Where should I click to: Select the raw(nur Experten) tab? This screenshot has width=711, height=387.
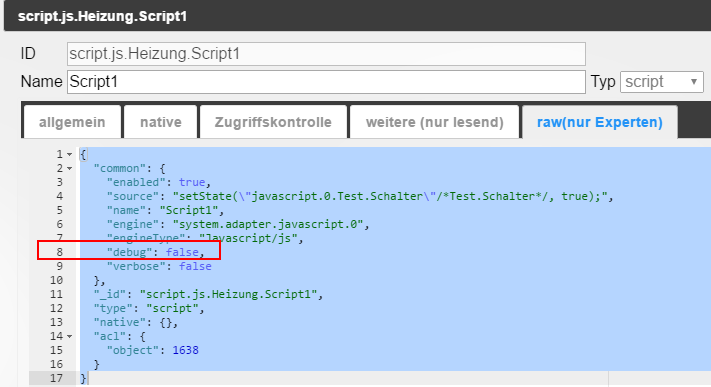pyautogui.click(x=599, y=122)
